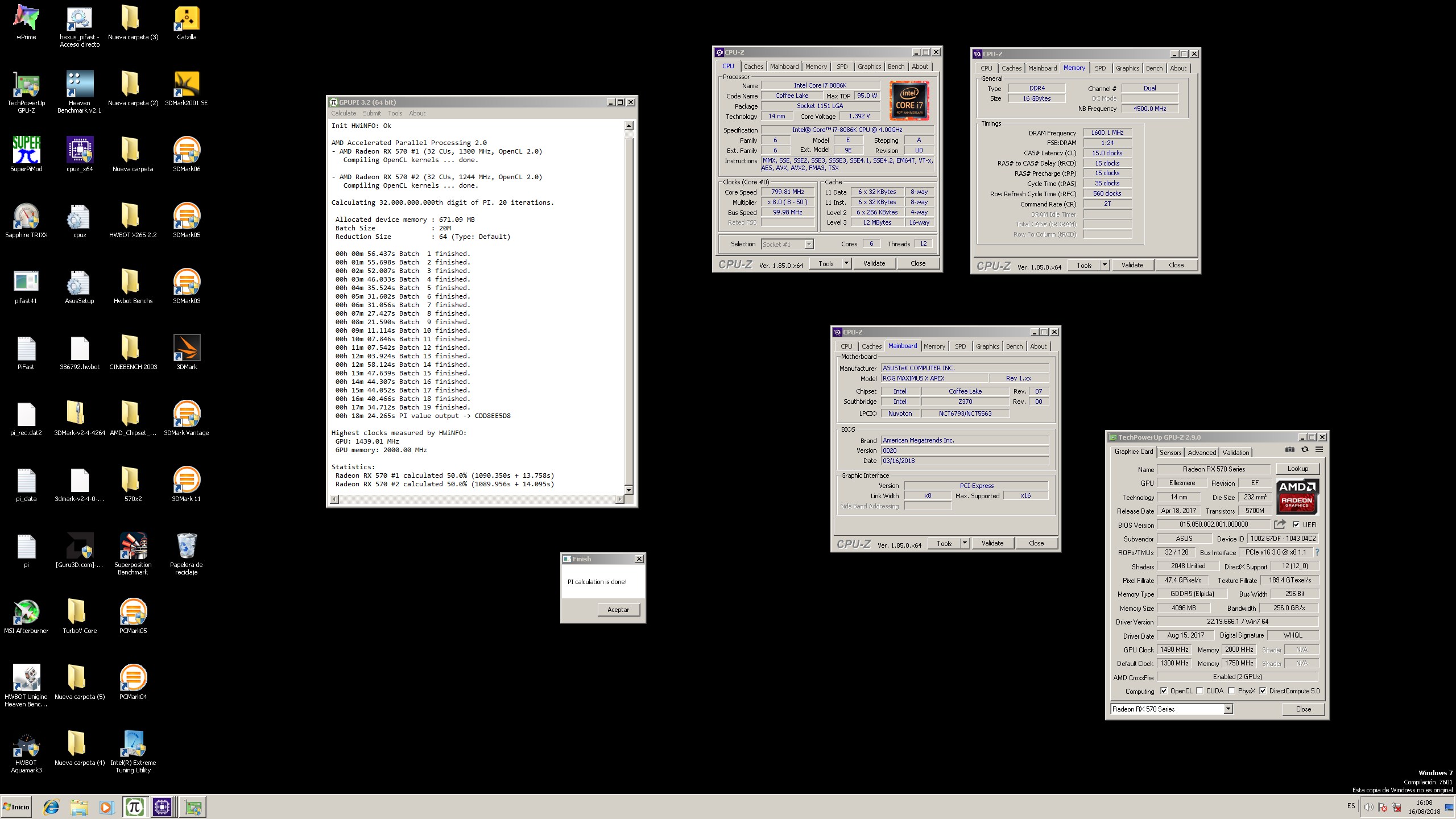Viewport: 1456px width, 819px height.
Task: Click the GPUPI pi taskbar button
Action: 135,807
